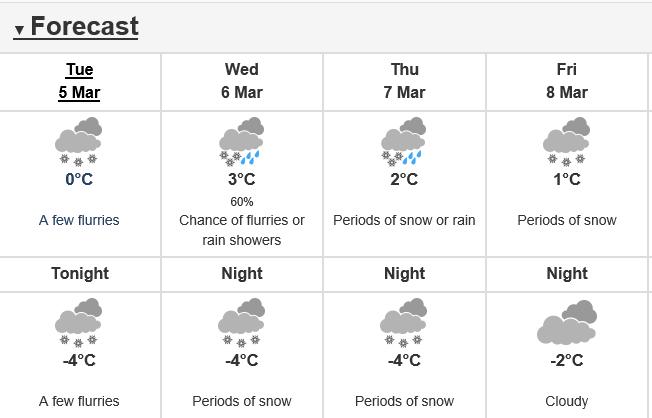Click Tuesday's 0°C temperature
This screenshot has height=418, width=652.
click(x=79, y=180)
